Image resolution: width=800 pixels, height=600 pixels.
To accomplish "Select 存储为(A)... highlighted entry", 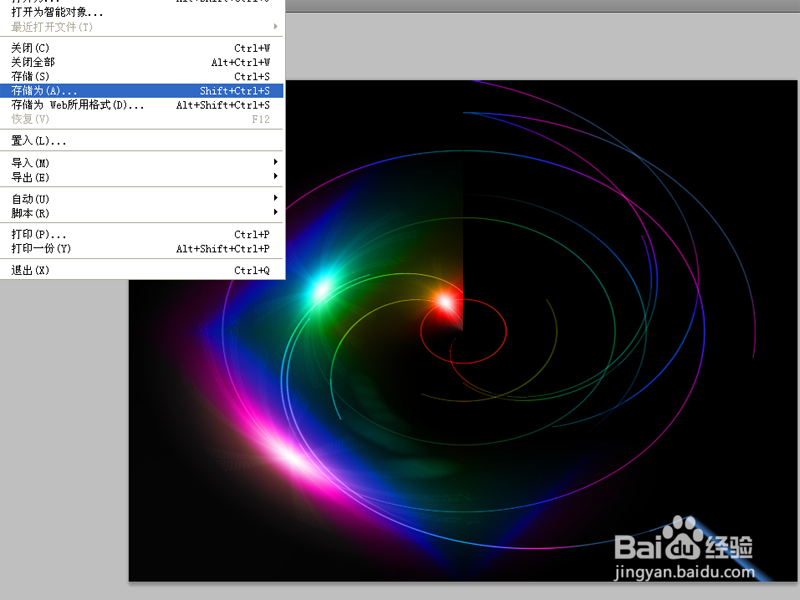I will coord(142,91).
